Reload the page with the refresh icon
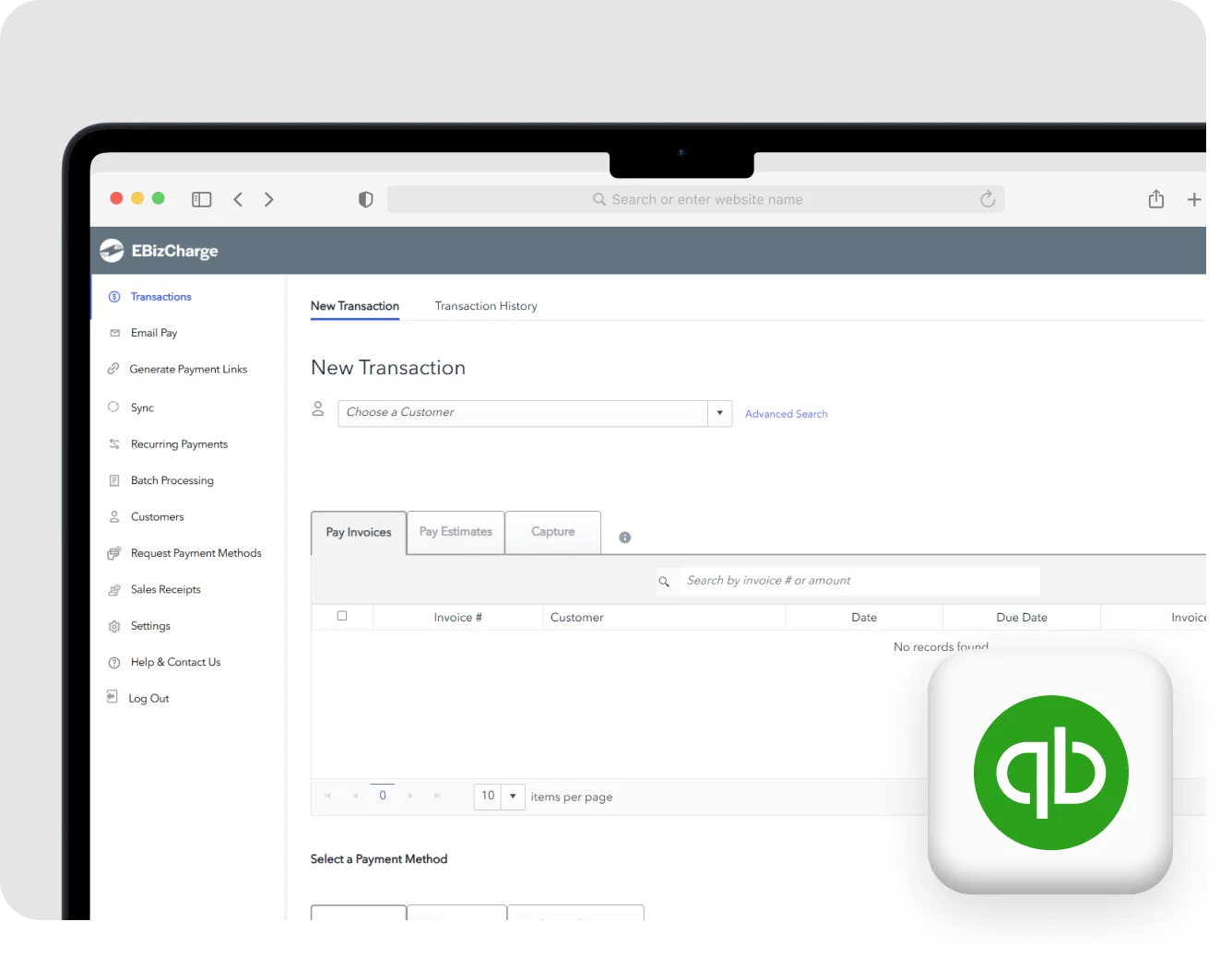 pos(988,199)
